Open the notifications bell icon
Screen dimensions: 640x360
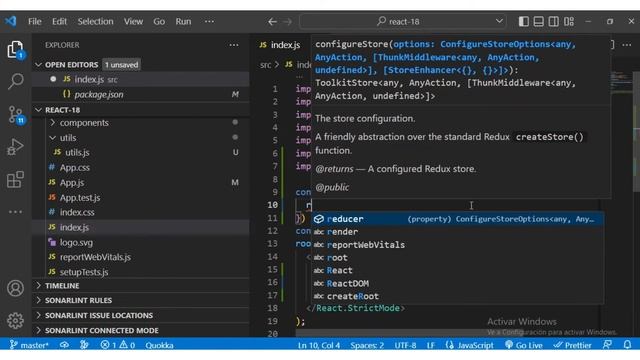[x=627, y=345]
